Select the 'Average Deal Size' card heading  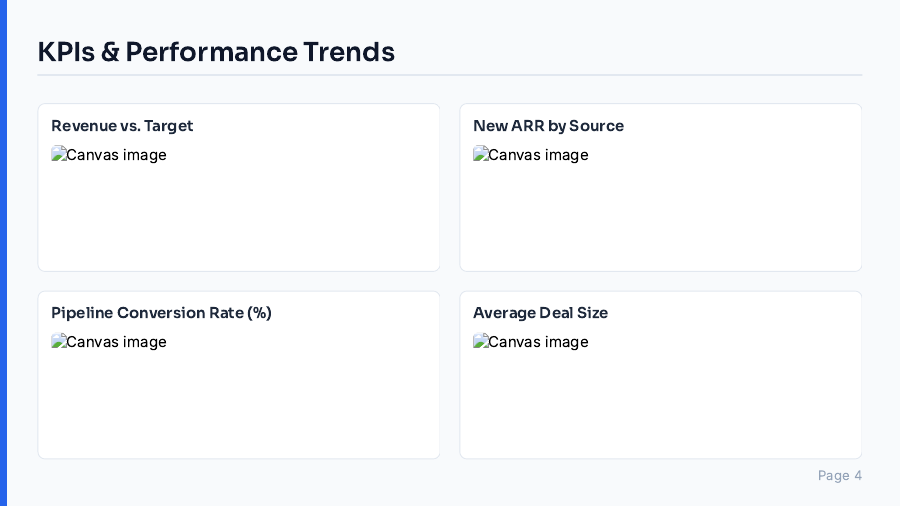pyautogui.click(x=540, y=313)
